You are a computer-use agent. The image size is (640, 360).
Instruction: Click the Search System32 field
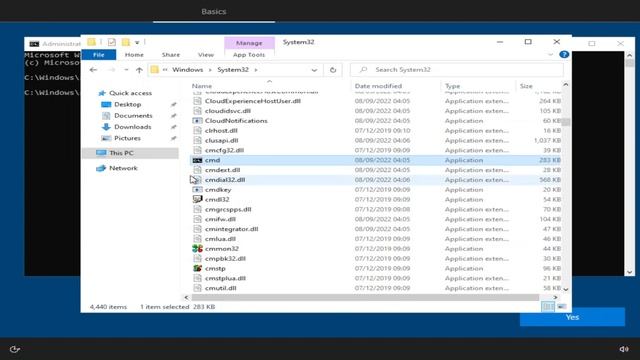point(457,70)
